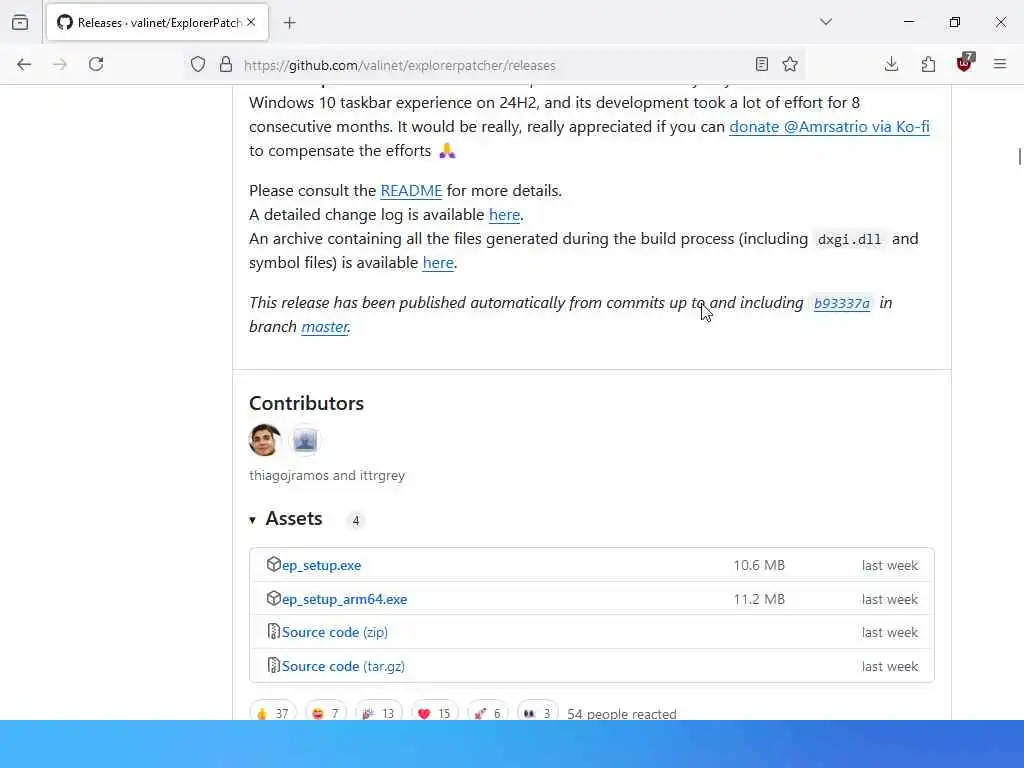Image resolution: width=1024 pixels, height=768 pixels.
Task: Open change log 'here' link
Action: click(x=504, y=215)
